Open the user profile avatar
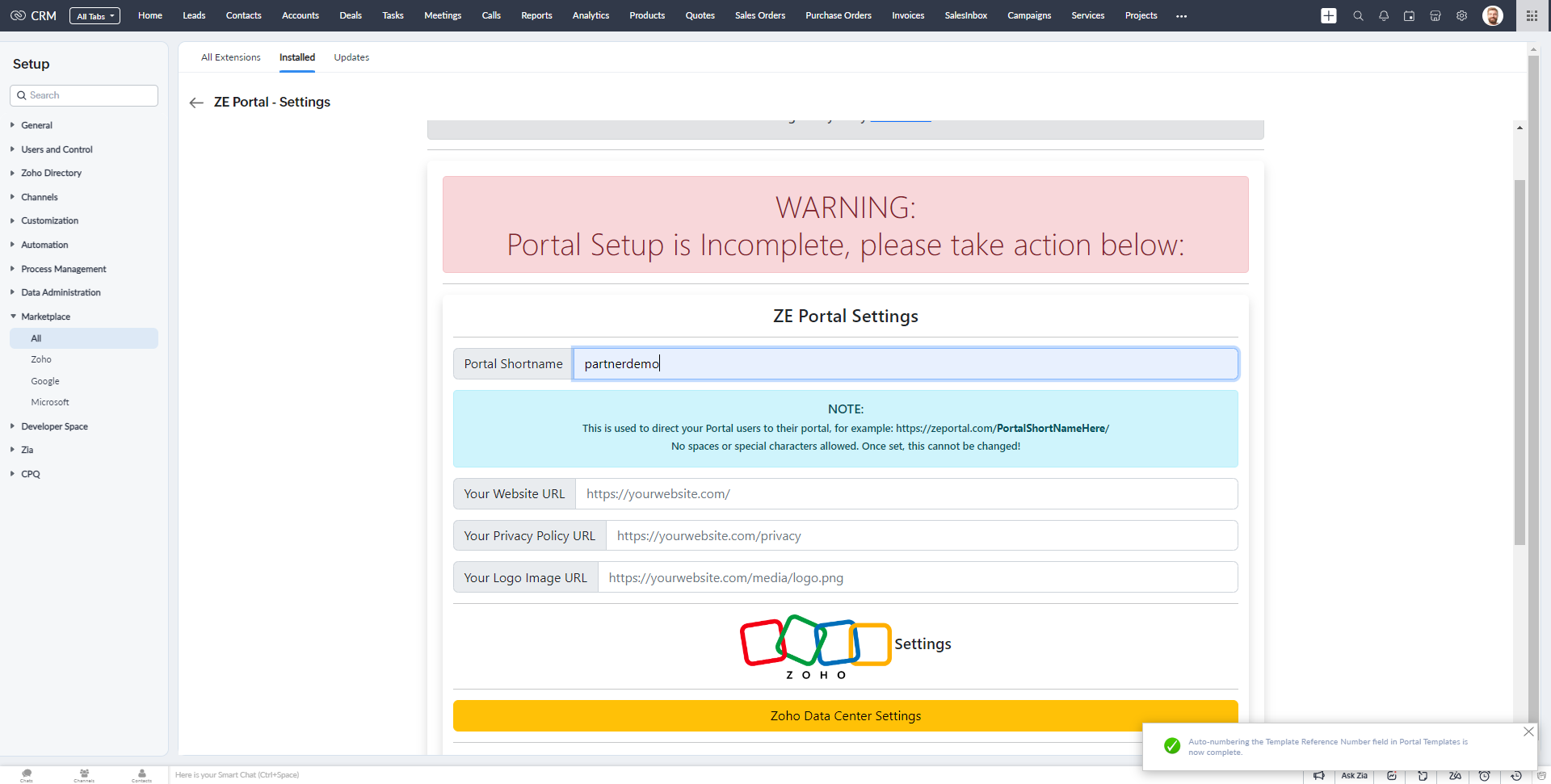The image size is (1551, 784). (1493, 15)
